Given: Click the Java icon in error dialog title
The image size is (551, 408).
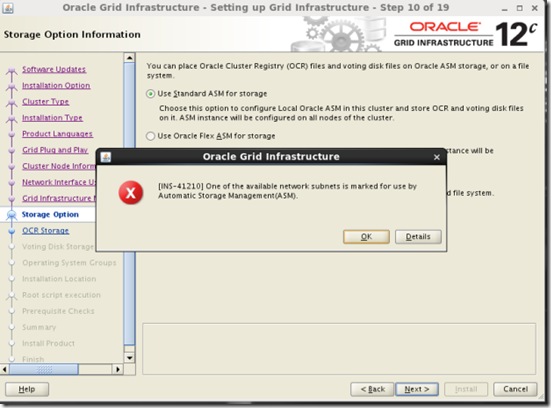Looking at the screenshot, I should 106,157.
